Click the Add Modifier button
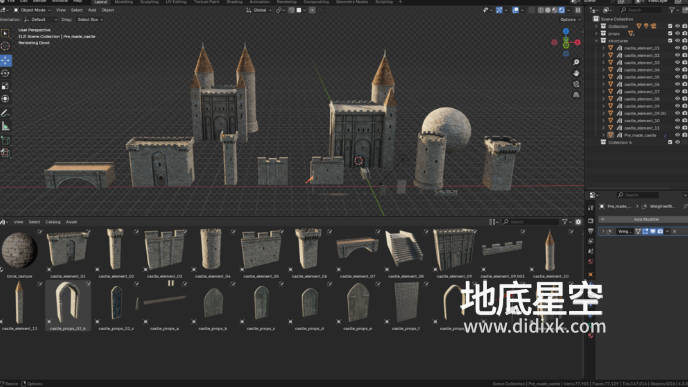Screen dimensions: 688x387 click(x=643, y=219)
